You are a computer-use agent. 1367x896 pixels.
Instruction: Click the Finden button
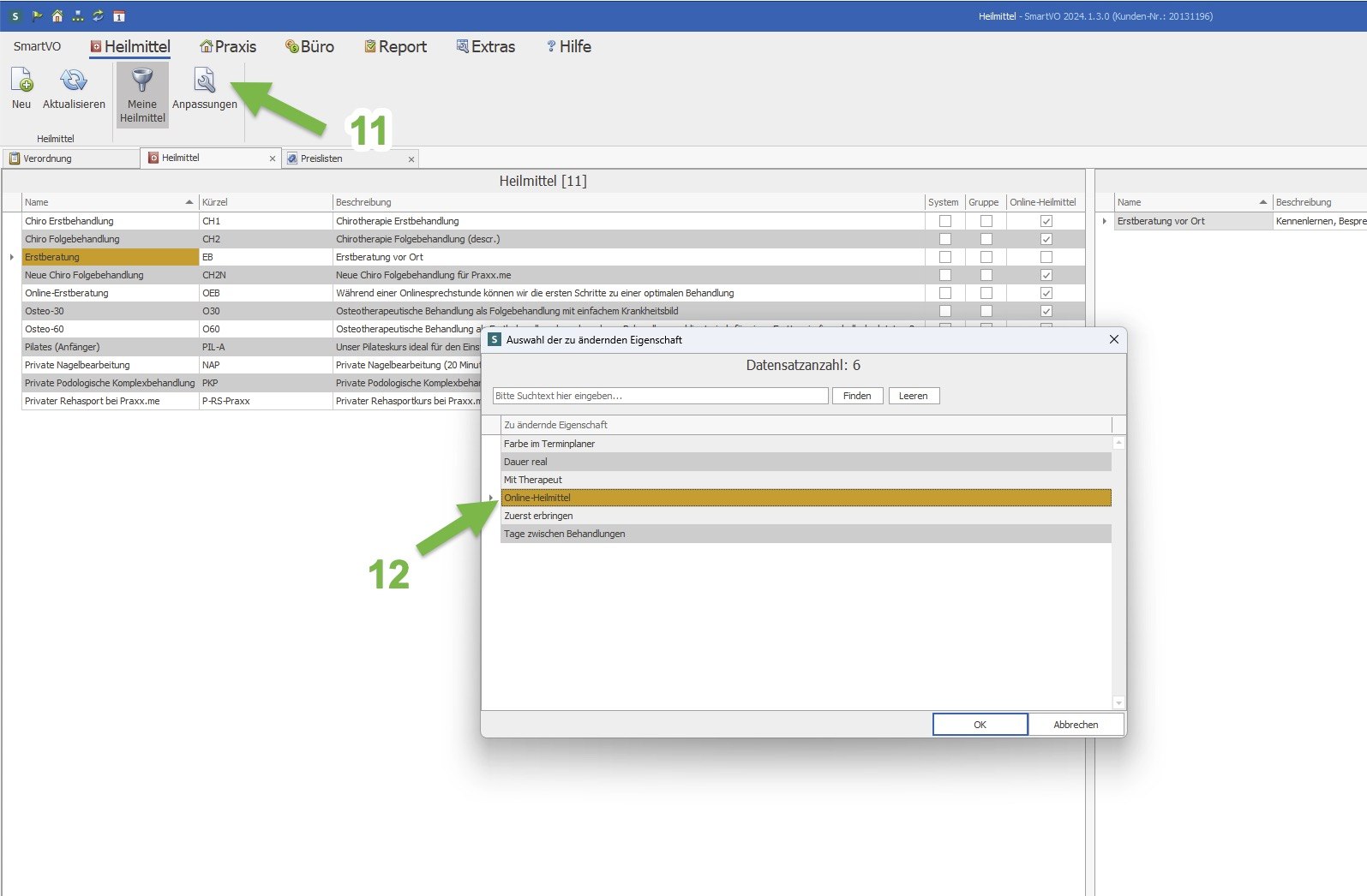click(857, 396)
